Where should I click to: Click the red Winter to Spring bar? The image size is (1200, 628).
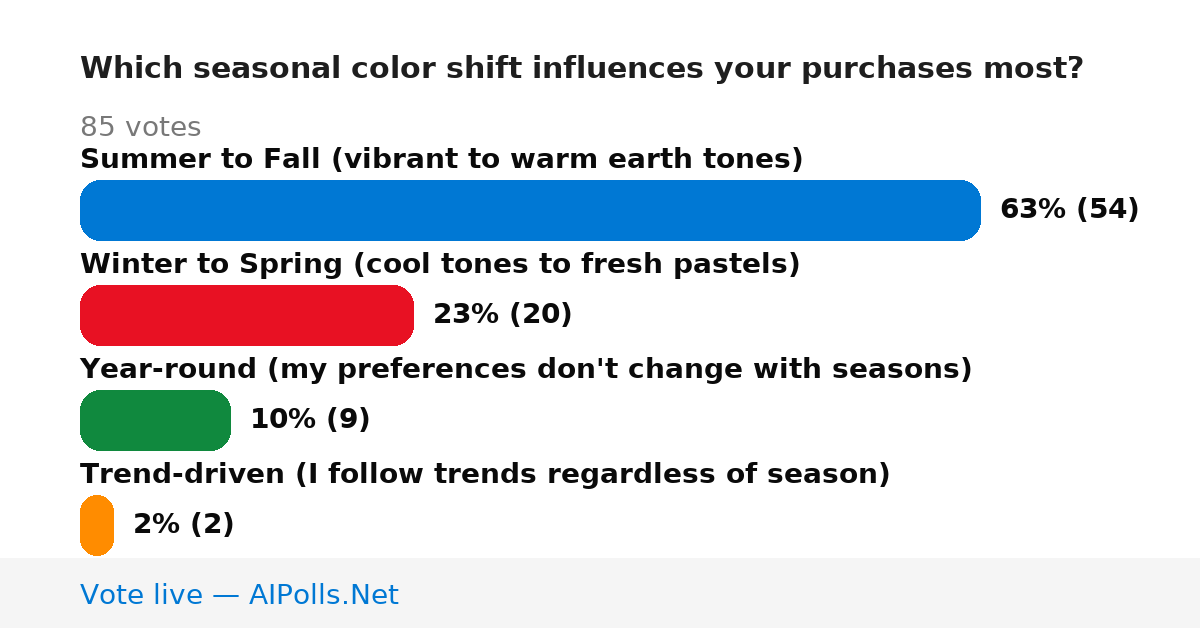click(247, 315)
